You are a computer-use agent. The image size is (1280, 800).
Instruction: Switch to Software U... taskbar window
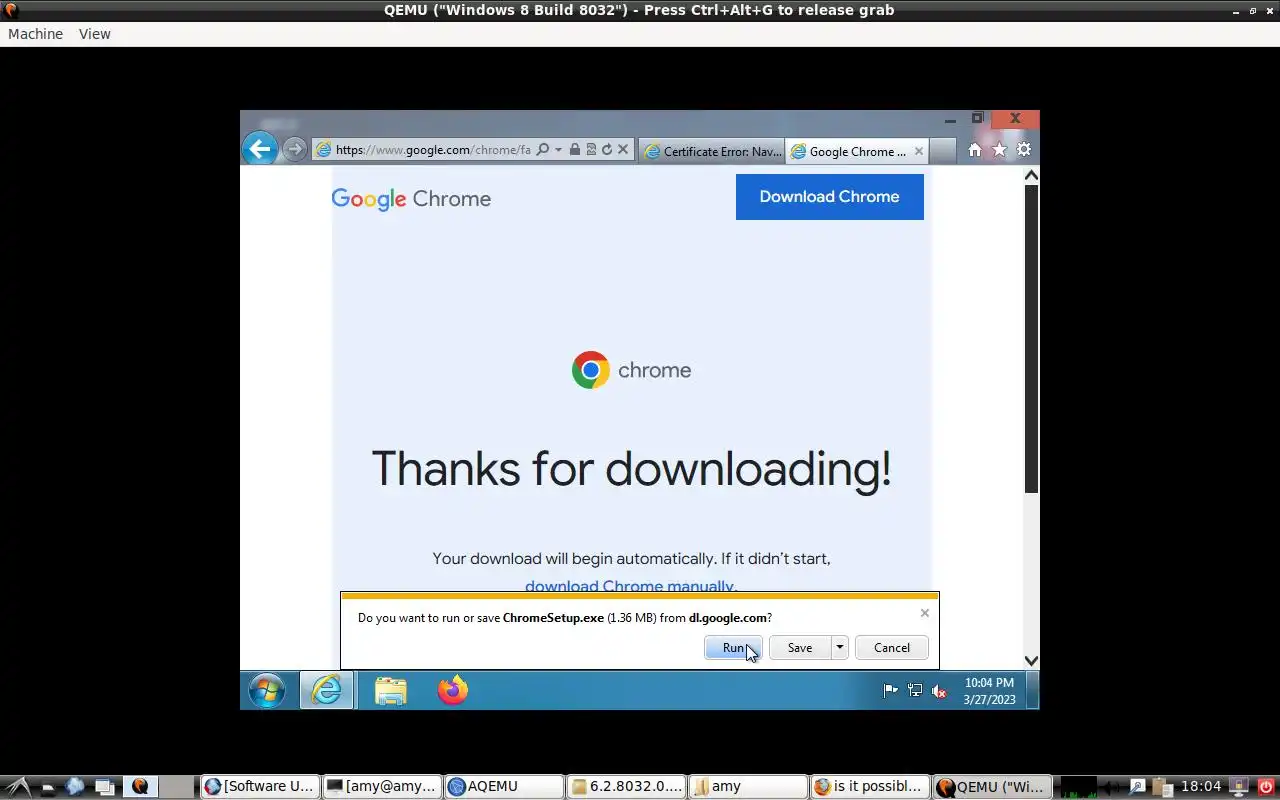[x=260, y=787]
